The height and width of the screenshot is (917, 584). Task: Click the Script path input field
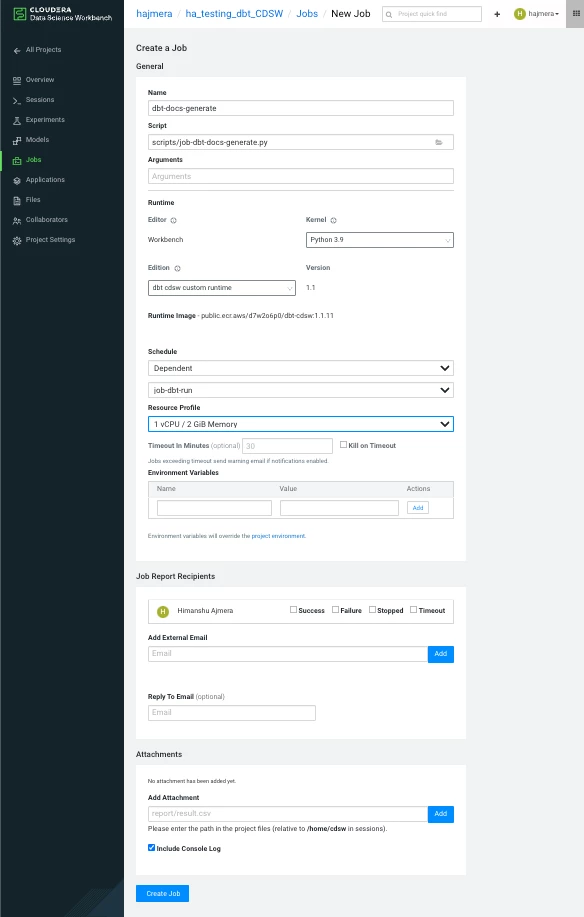click(300, 142)
